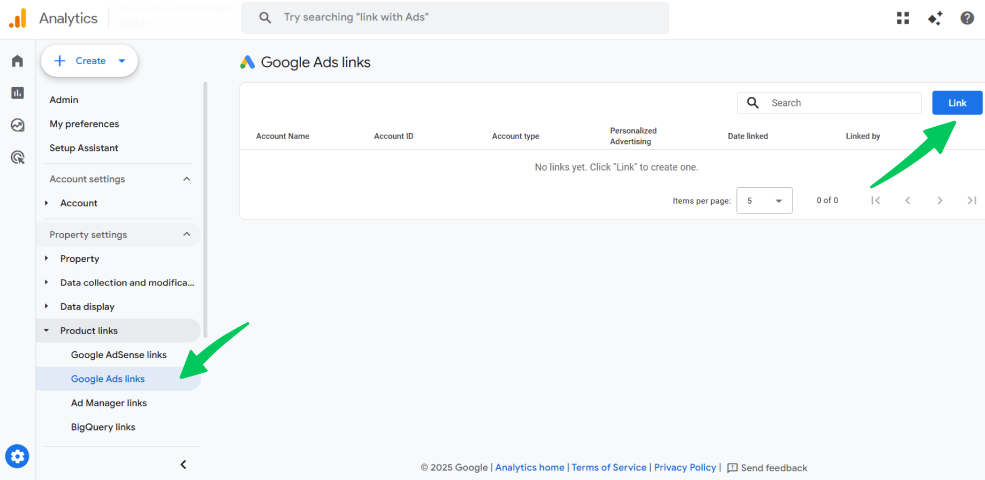Go to first page pagination icon
Screen dimensions: 985x480
876,200
